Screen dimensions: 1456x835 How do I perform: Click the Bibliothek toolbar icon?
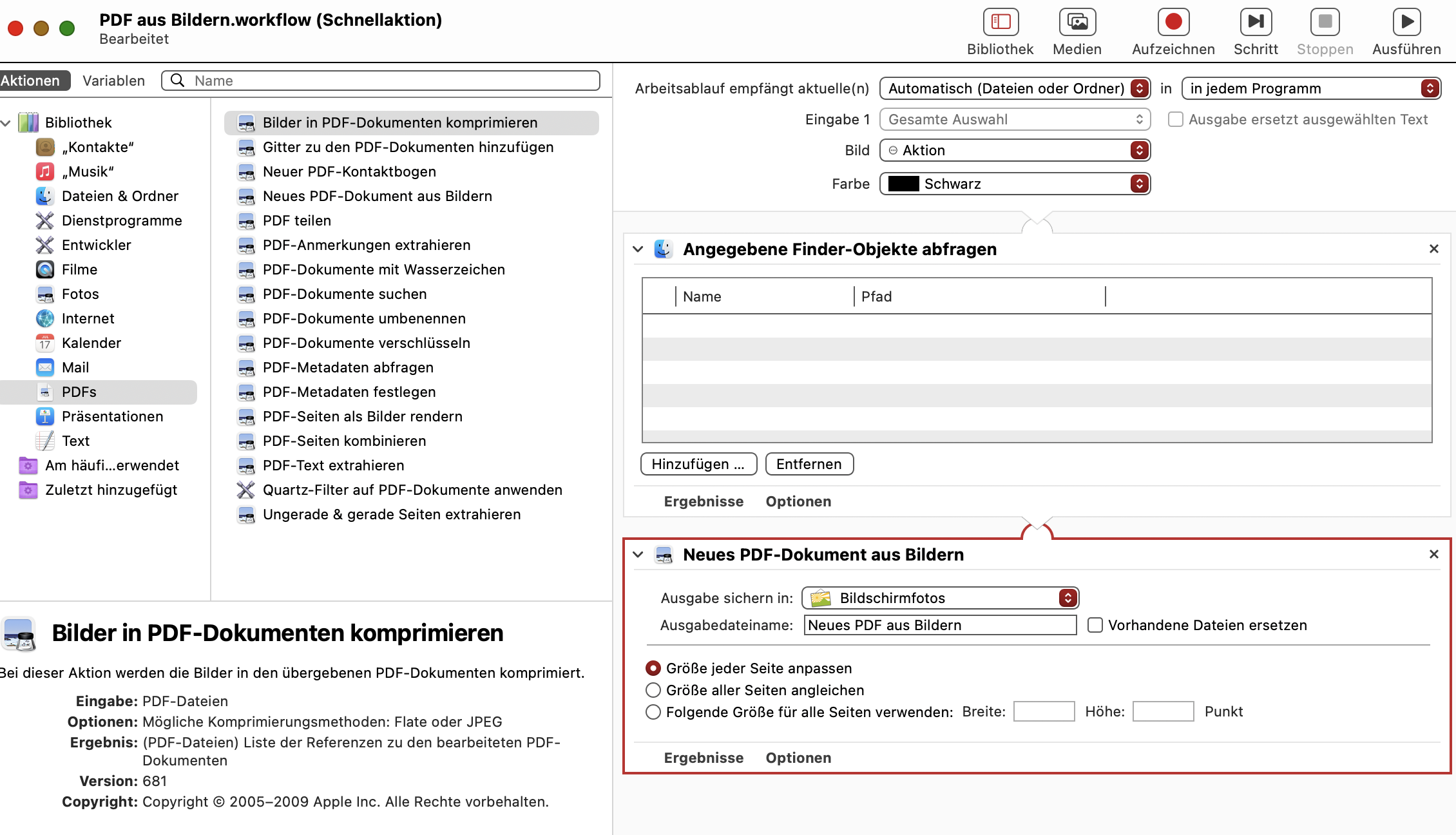1000,23
